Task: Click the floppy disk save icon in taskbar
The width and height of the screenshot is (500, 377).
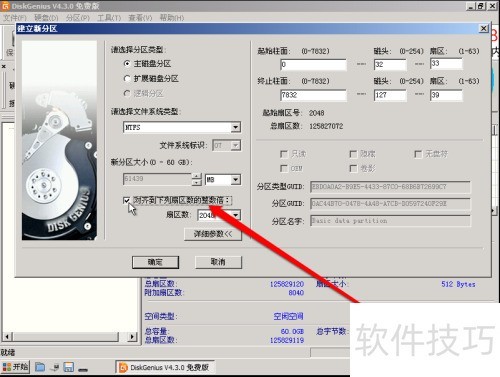Action: pyautogui.click(x=69, y=367)
